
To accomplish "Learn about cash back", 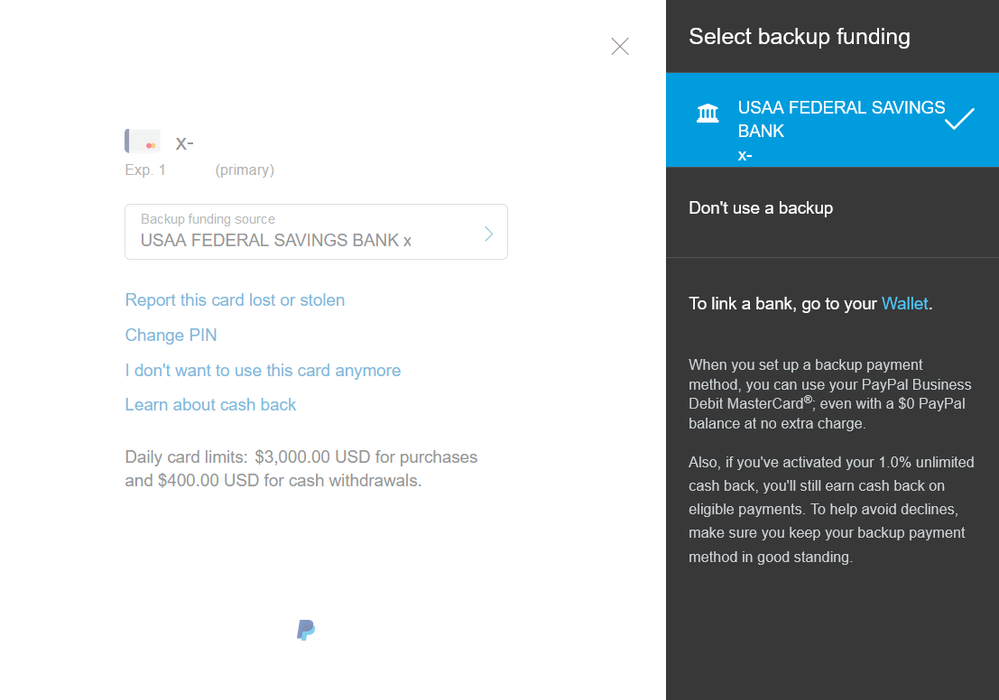I will (210, 404).
